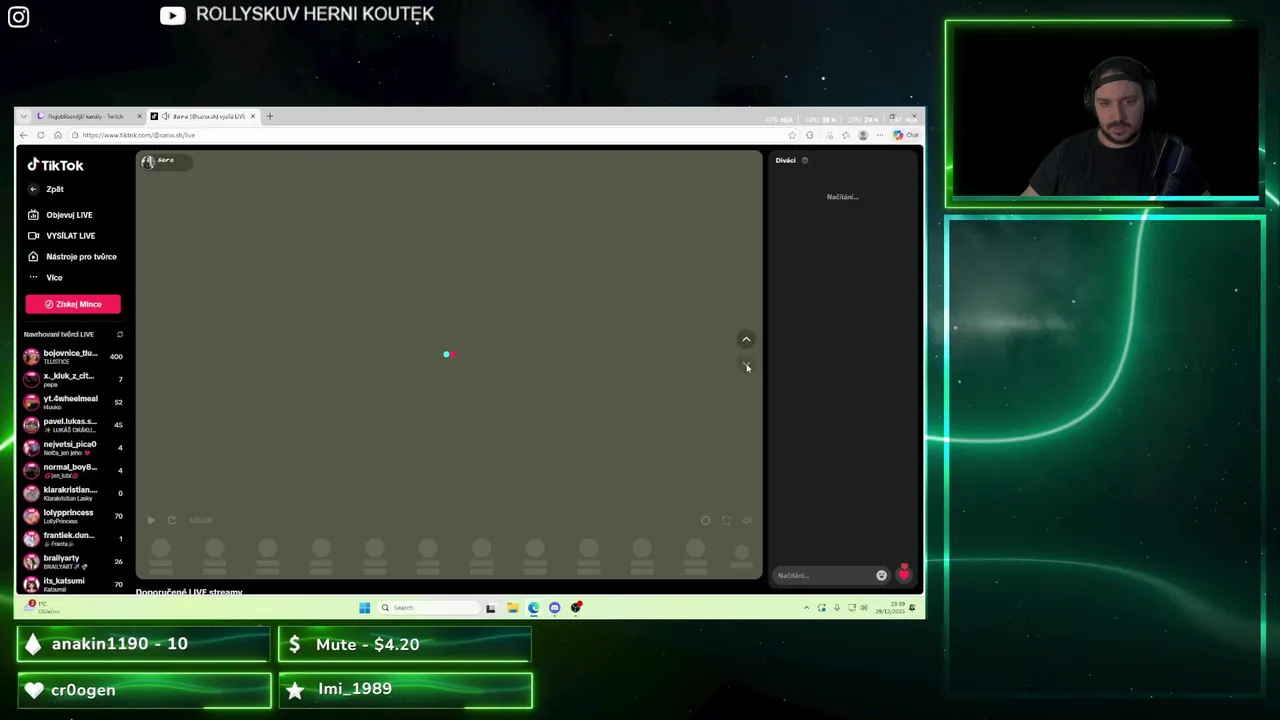Click the Instagram icon in the overlay
The image size is (1280, 720).
(19, 16)
